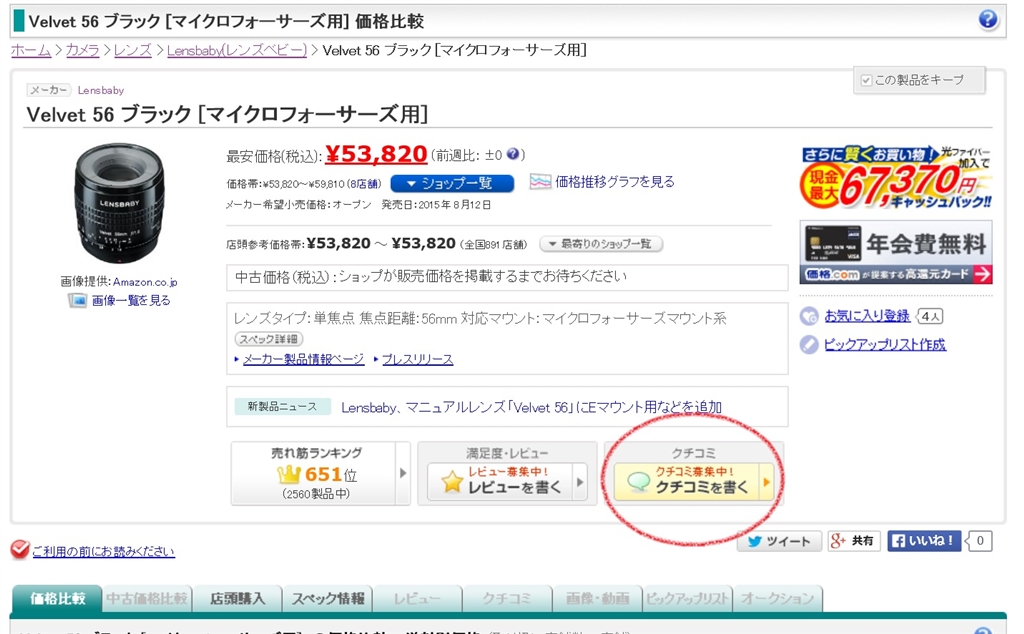Open the Velvet 56 Eマウント news link
The image size is (1024, 634).
(x=531, y=407)
